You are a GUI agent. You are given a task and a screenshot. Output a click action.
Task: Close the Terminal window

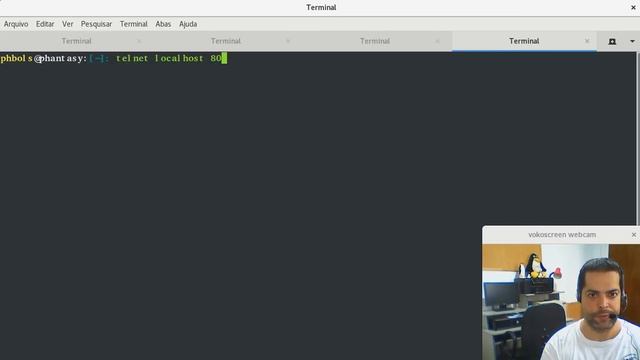633,7
